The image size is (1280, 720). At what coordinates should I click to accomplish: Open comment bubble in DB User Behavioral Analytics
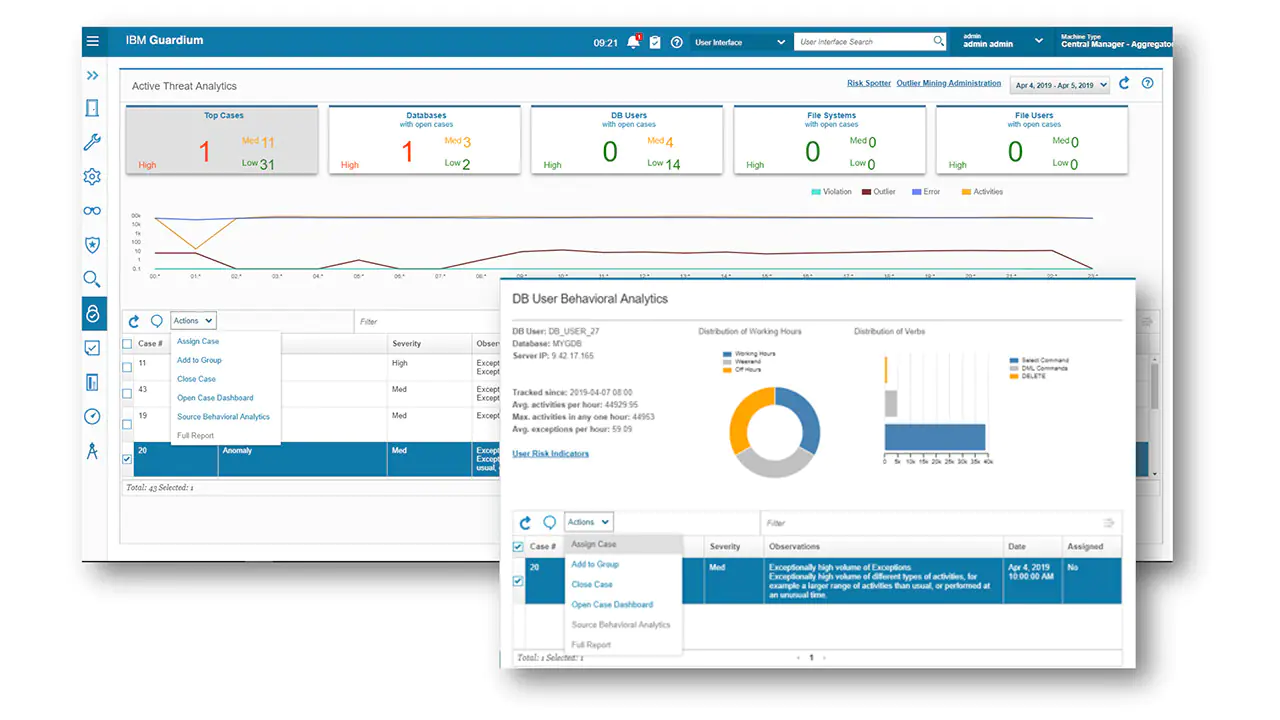549,522
